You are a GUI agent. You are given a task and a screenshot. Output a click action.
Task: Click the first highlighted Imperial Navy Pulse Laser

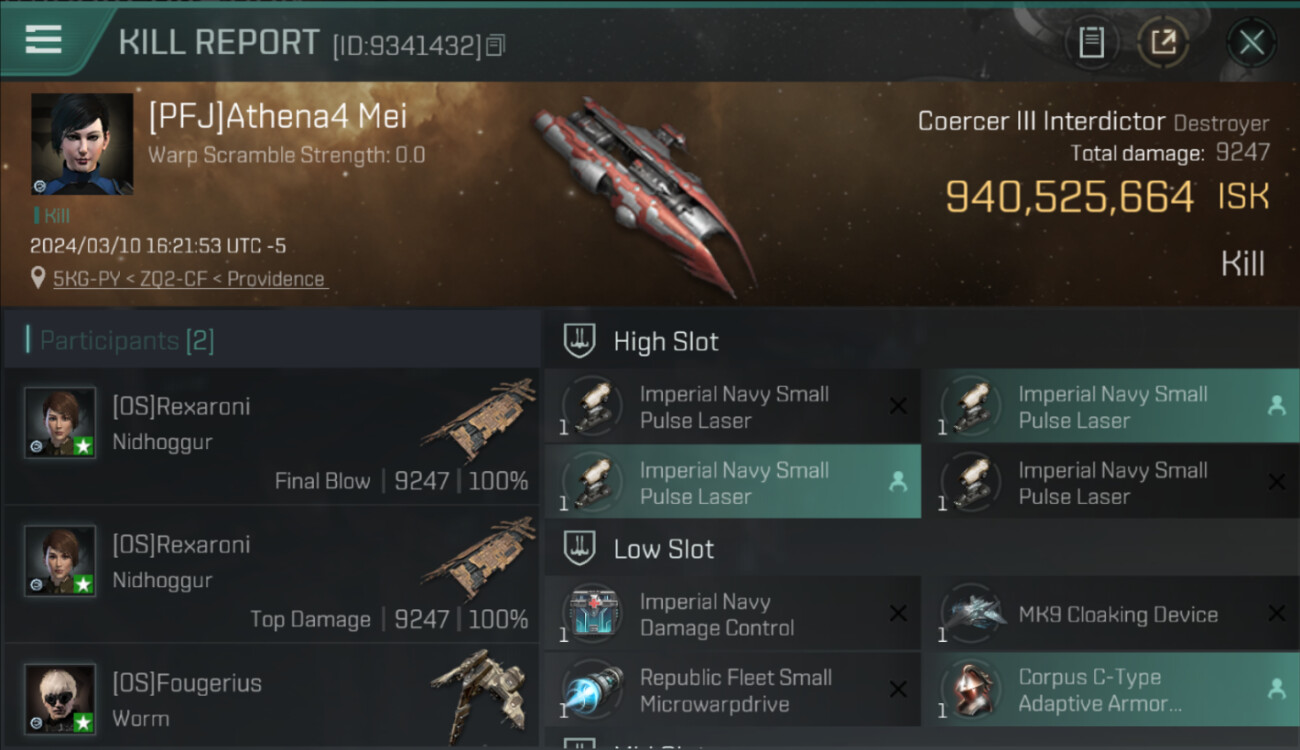(1110, 407)
